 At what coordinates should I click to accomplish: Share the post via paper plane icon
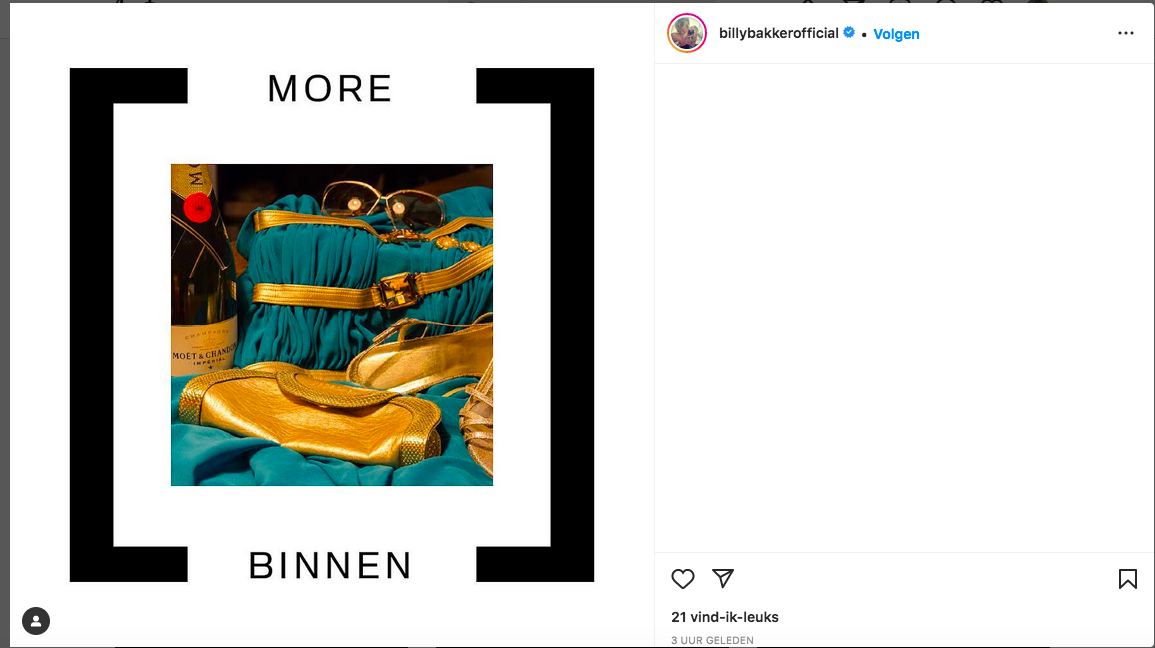click(x=723, y=578)
